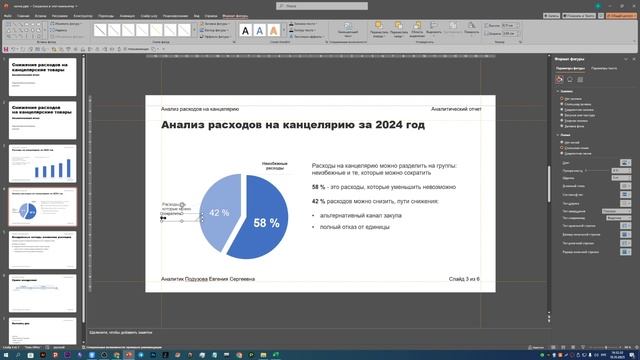The width and height of the screenshot is (640, 360).
Task: Open Text Effects (Текстовые эффекты) menu
Action: coord(306,36)
